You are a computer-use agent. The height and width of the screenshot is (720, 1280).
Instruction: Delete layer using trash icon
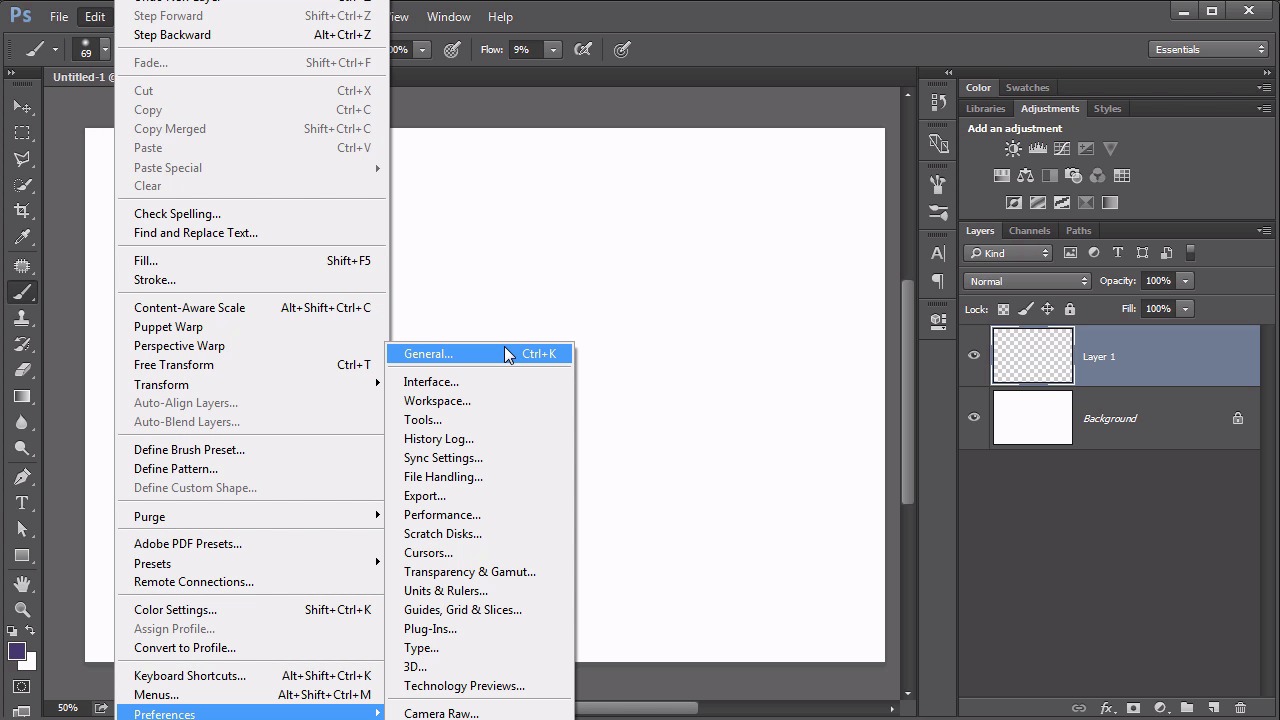[1240, 708]
